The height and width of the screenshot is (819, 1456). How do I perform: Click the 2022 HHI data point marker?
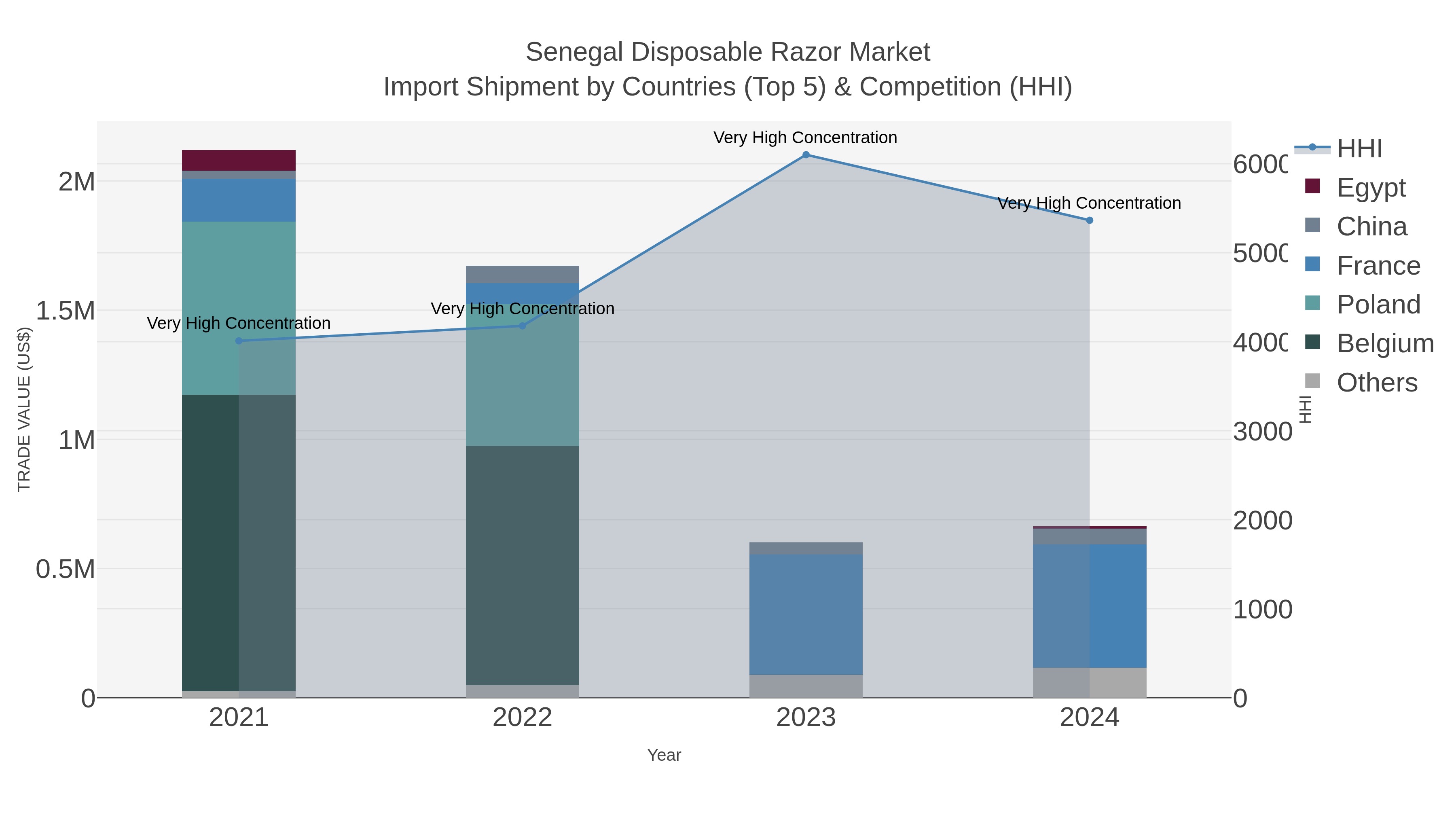click(522, 326)
